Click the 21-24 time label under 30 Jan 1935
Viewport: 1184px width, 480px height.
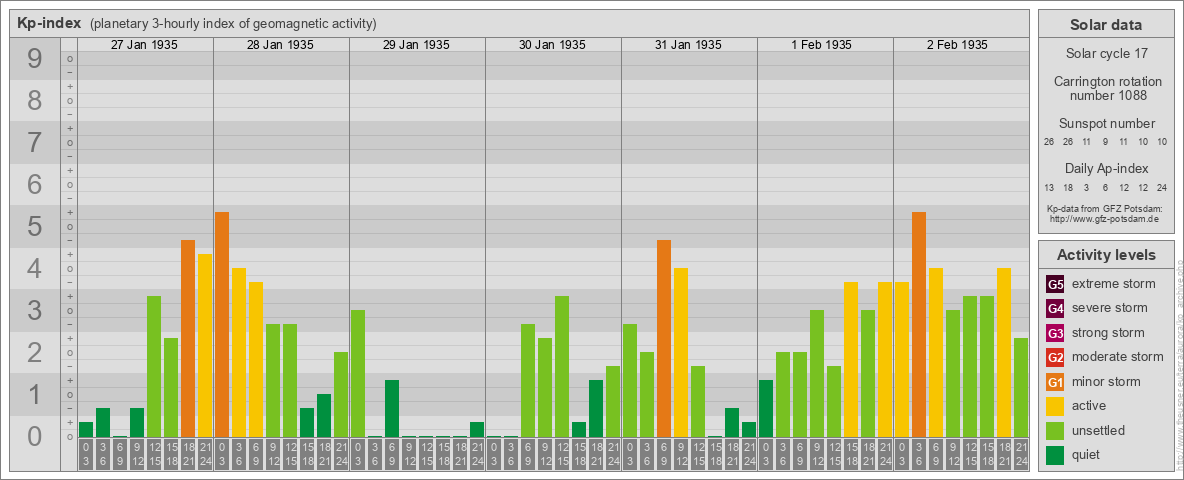[x=612, y=455]
